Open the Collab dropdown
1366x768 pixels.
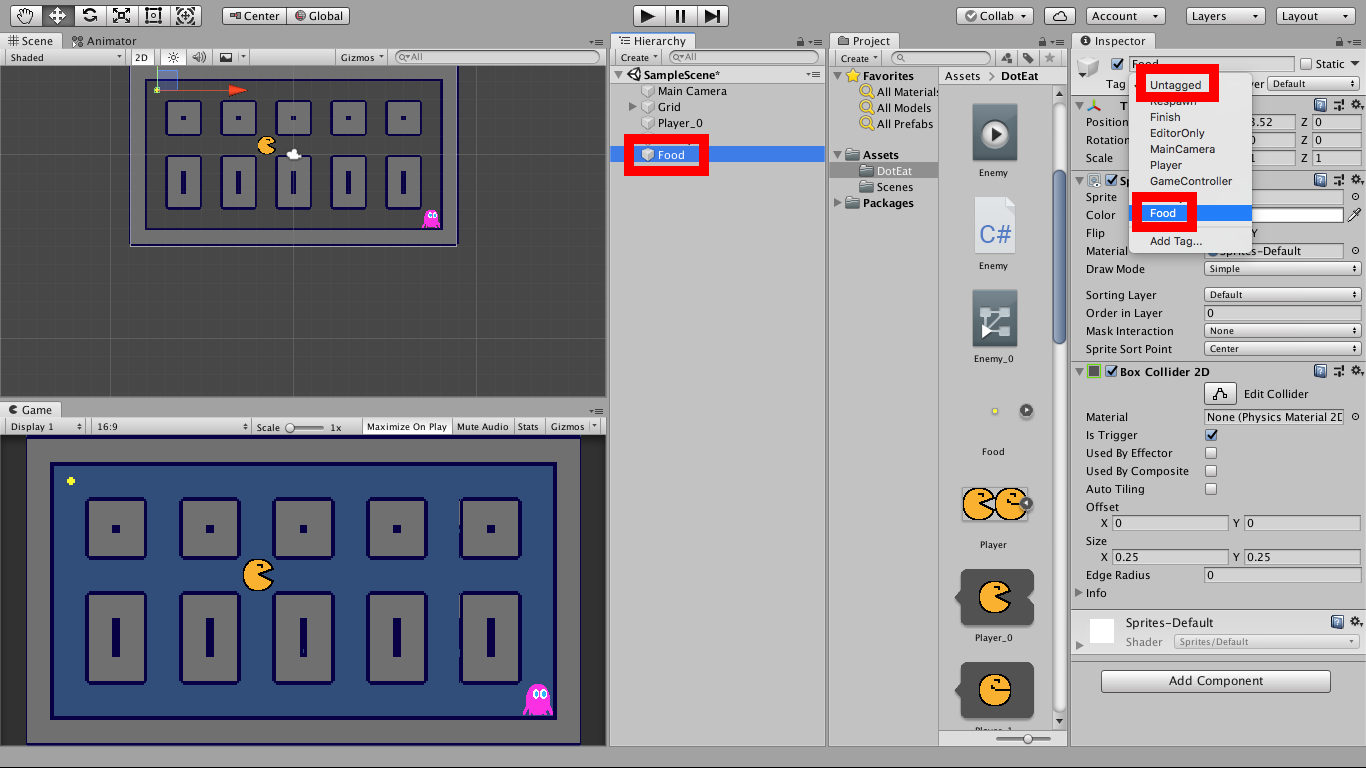click(x=995, y=16)
